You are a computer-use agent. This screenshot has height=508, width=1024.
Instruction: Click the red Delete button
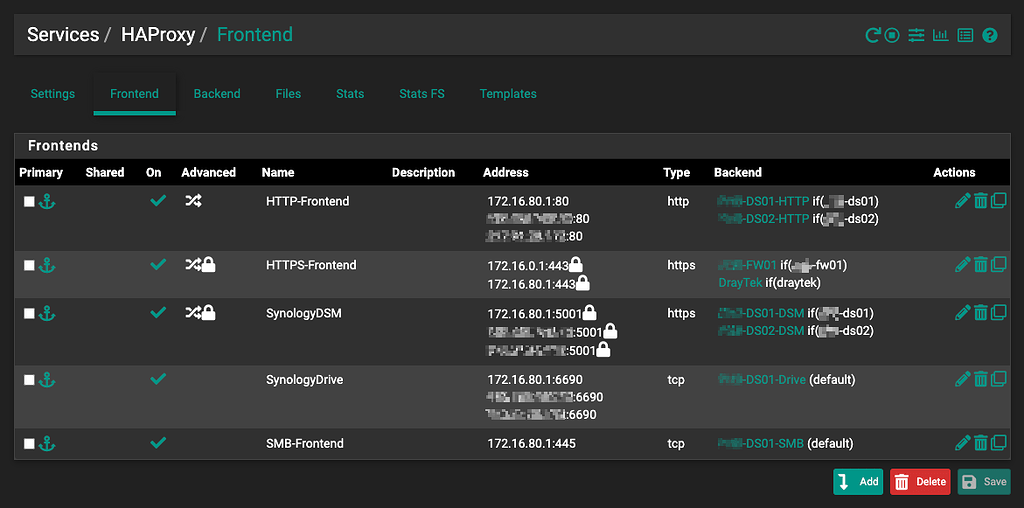point(920,482)
